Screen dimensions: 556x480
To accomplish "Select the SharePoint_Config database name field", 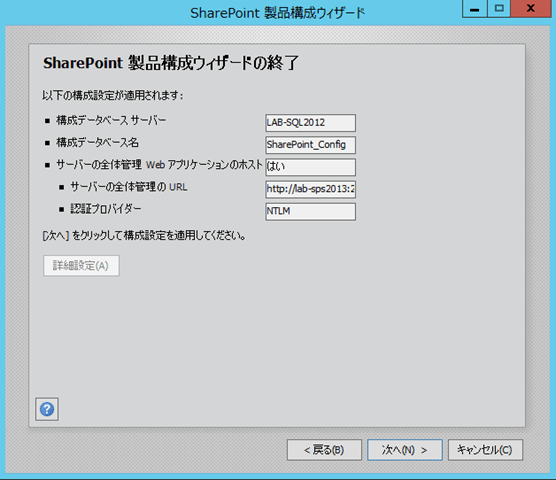I will pyautogui.click(x=310, y=145).
